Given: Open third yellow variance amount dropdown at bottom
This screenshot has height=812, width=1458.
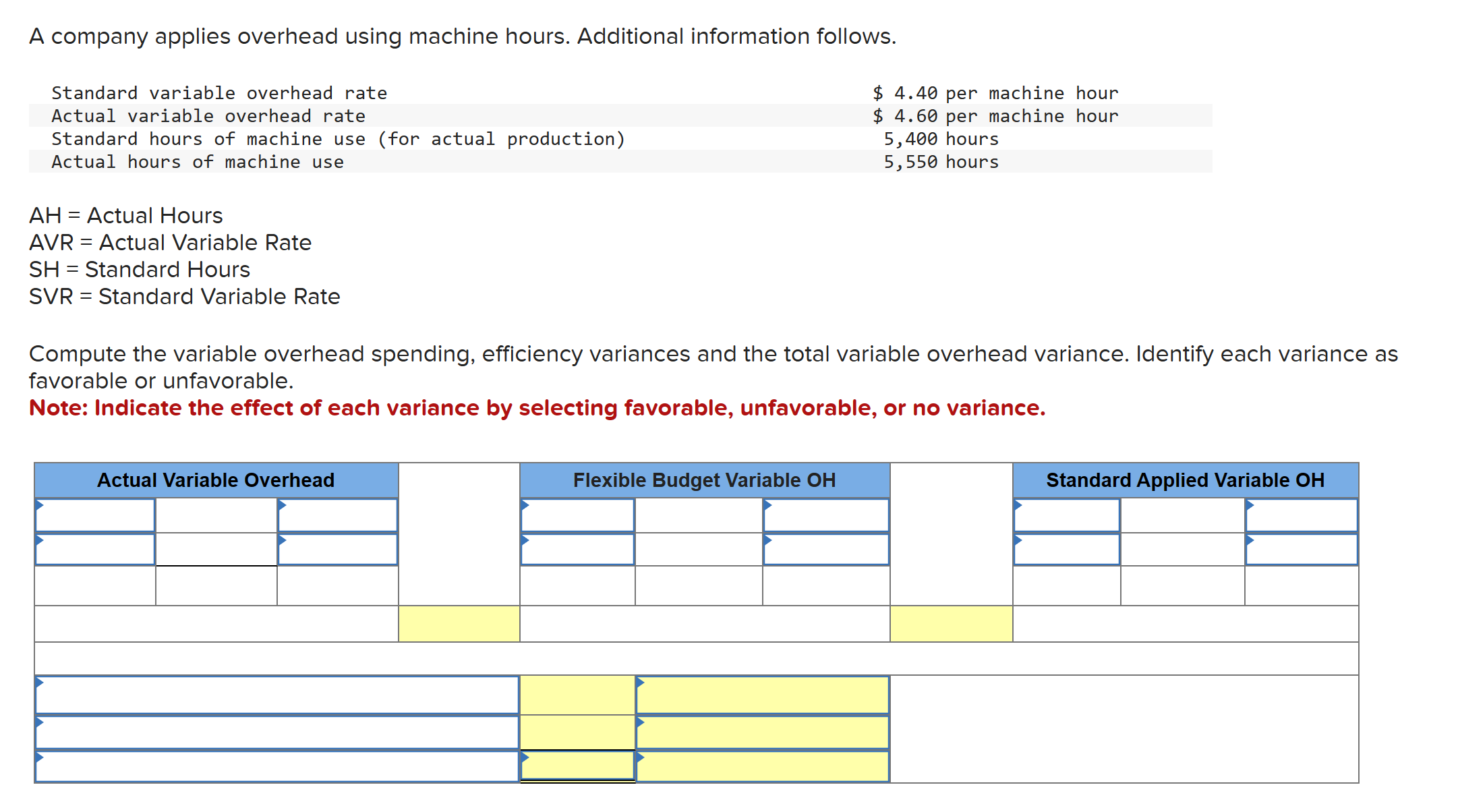Looking at the screenshot, I should (x=577, y=765).
